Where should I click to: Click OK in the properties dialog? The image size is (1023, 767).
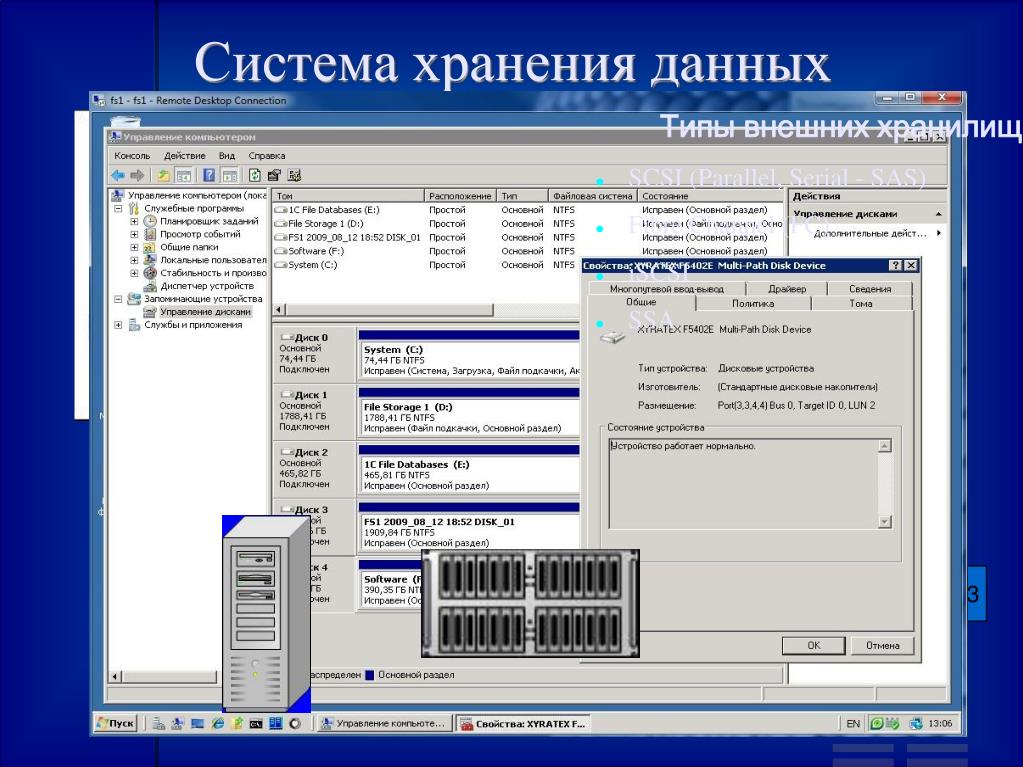coord(814,645)
